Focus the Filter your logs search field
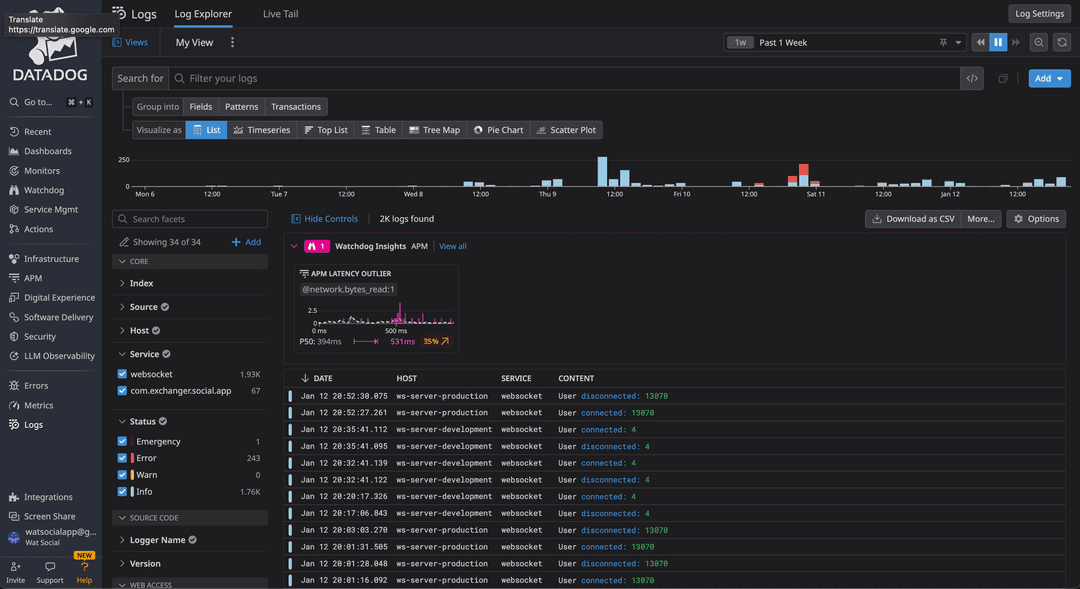This screenshot has height=589, width=1080. tap(565, 79)
